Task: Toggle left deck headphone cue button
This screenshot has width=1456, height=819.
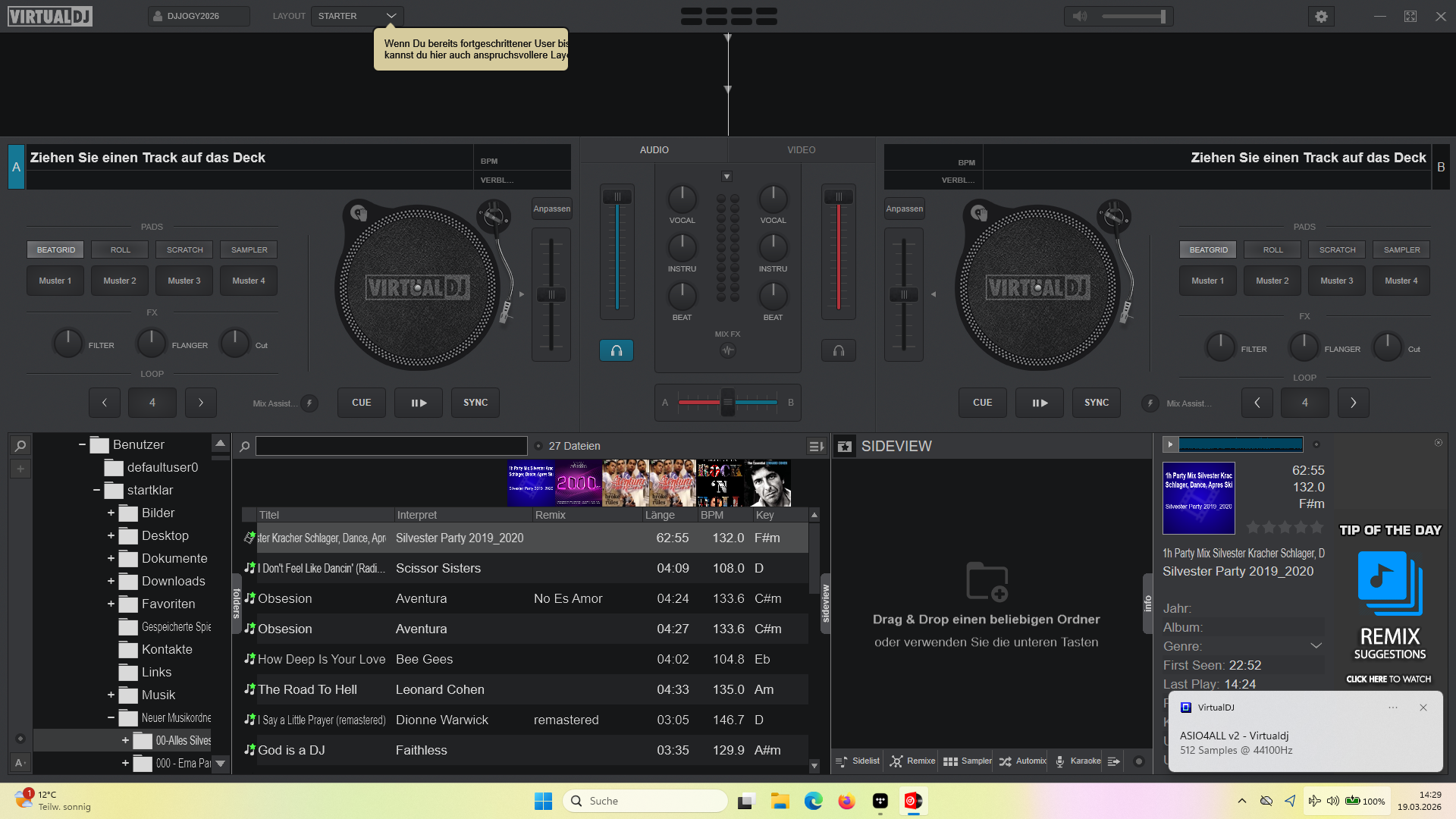Action: (x=617, y=350)
